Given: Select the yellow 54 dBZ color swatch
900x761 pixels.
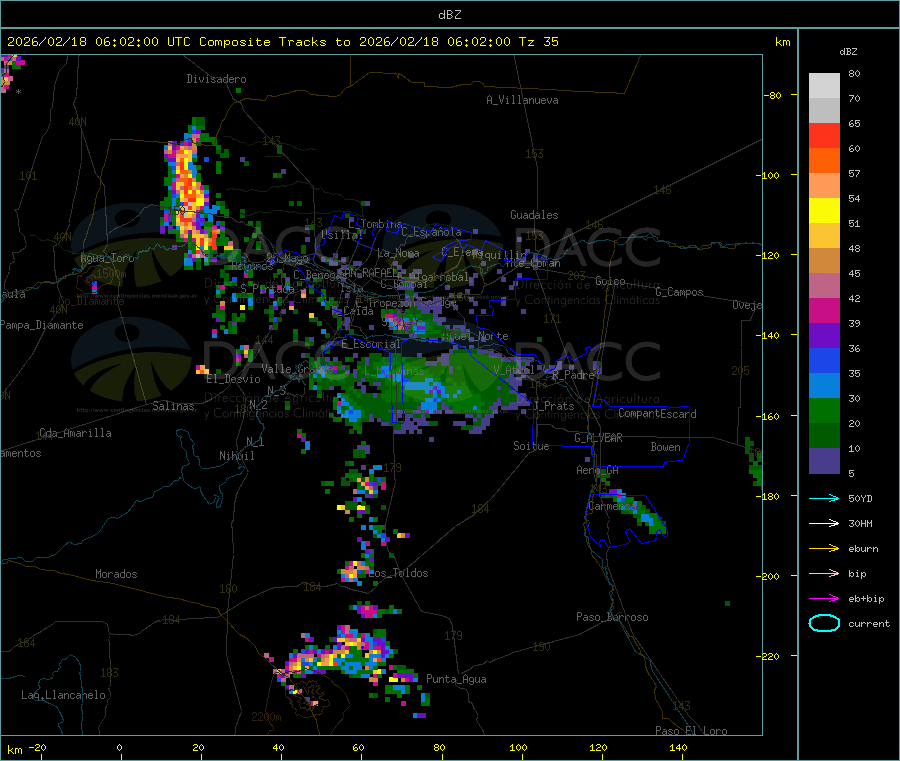Looking at the screenshot, I should [824, 211].
